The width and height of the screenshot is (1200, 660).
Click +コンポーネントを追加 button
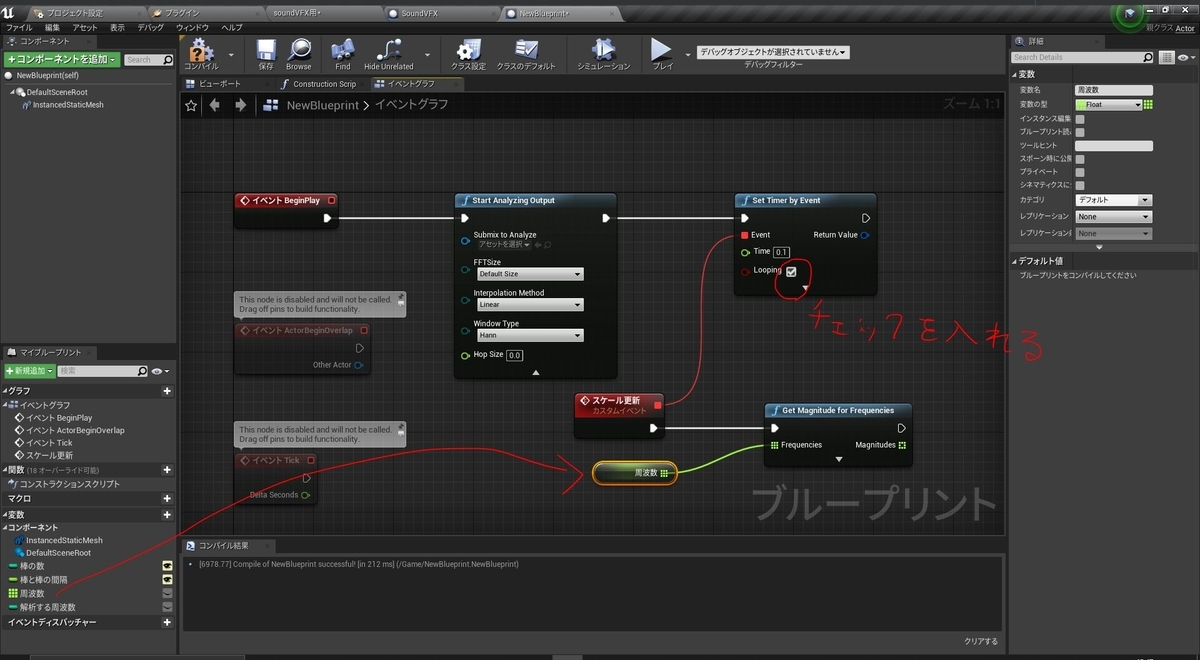pyautogui.click(x=61, y=60)
